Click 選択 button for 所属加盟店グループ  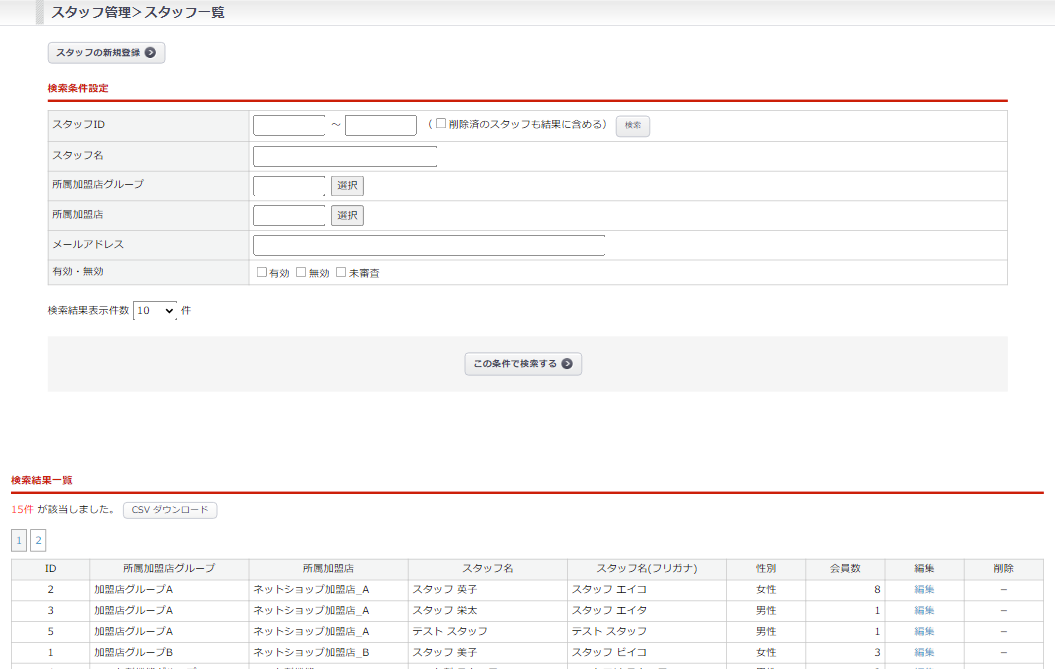click(347, 186)
